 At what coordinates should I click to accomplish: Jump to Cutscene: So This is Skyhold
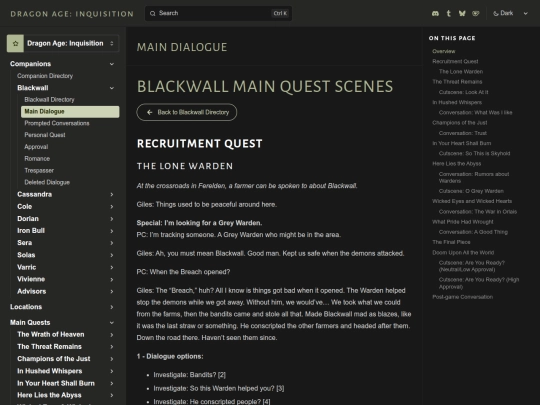point(475,154)
